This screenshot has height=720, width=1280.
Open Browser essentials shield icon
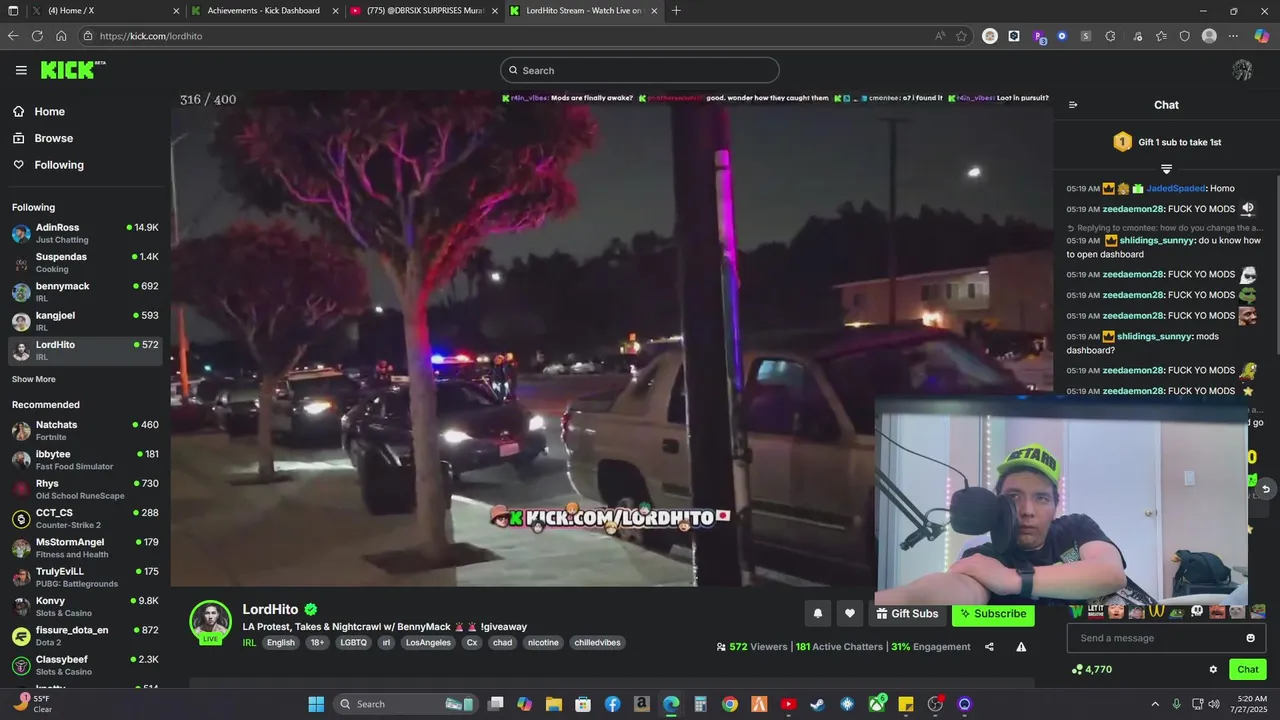tap(1185, 36)
